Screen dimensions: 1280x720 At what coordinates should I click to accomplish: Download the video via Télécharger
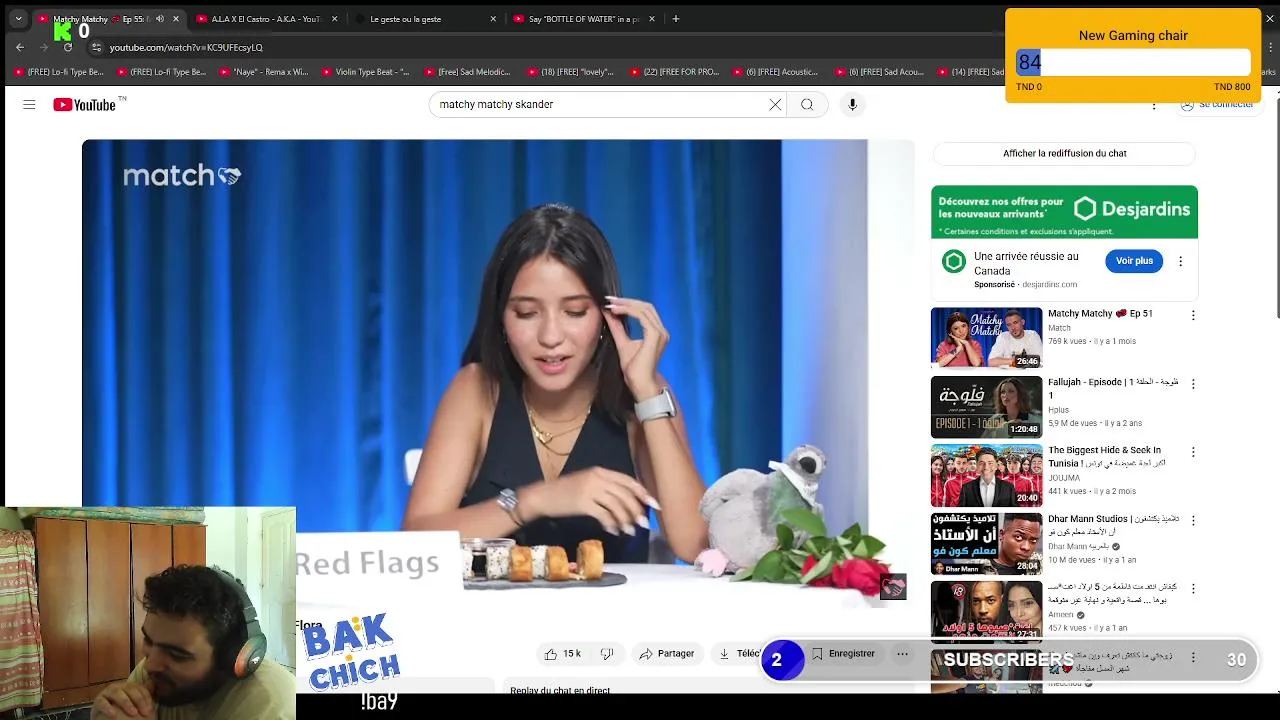(740, 654)
